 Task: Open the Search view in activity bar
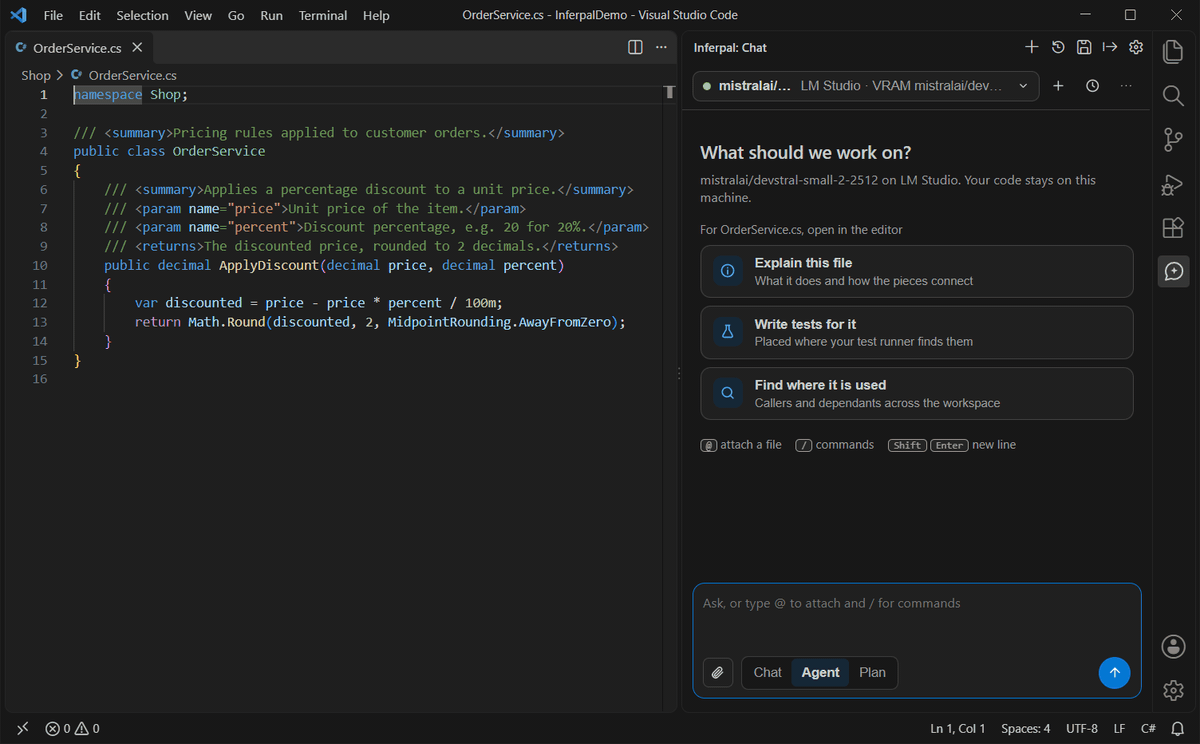coord(1174,95)
